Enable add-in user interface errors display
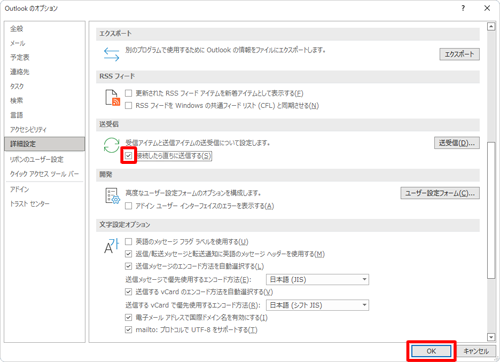This screenshot has height=362, width=500. click(x=128, y=206)
